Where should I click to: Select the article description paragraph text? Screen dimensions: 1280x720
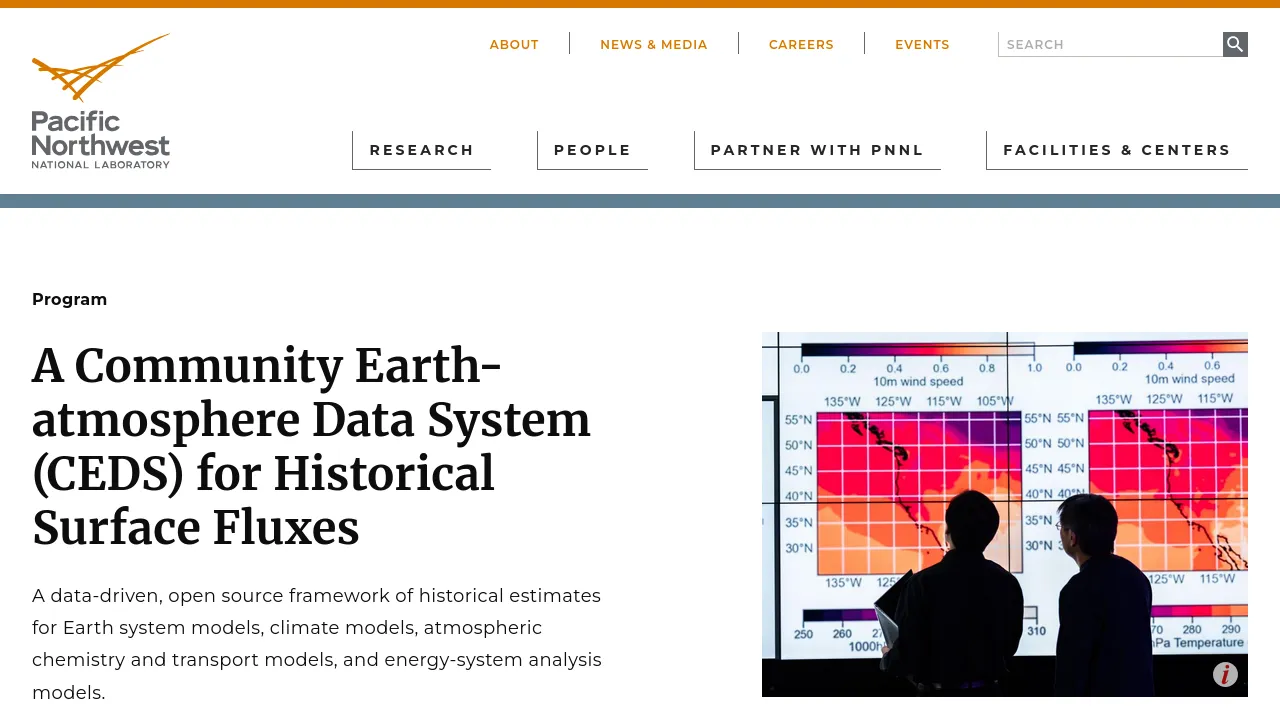[317, 643]
